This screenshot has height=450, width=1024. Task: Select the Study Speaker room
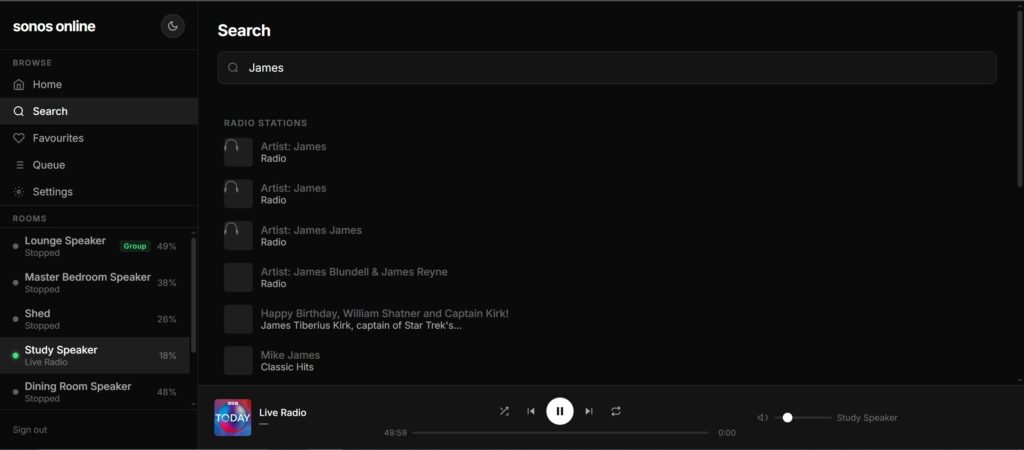pyautogui.click(x=95, y=355)
